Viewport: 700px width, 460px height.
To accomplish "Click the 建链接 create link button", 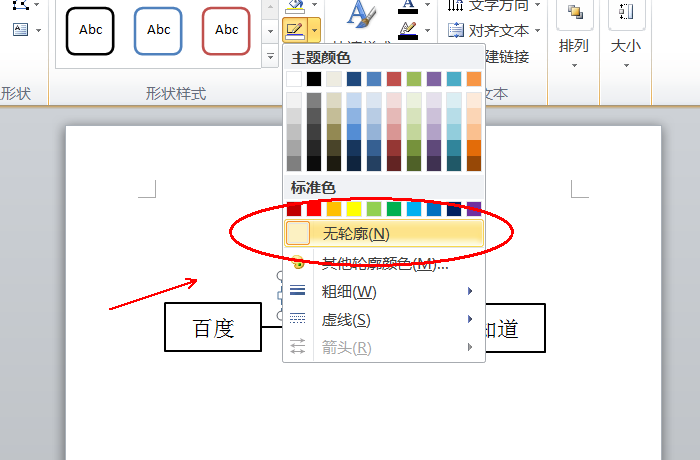I will click(507, 57).
